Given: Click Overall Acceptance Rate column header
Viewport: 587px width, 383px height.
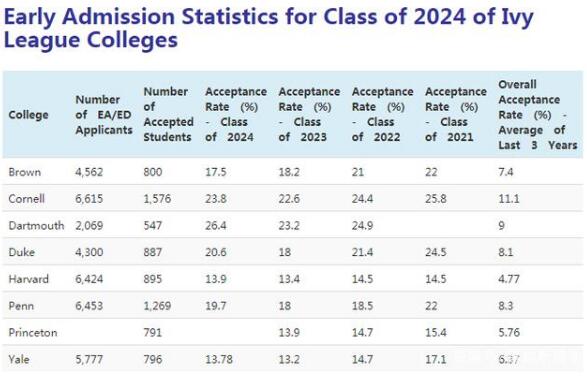Looking at the screenshot, I should (x=538, y=115).
